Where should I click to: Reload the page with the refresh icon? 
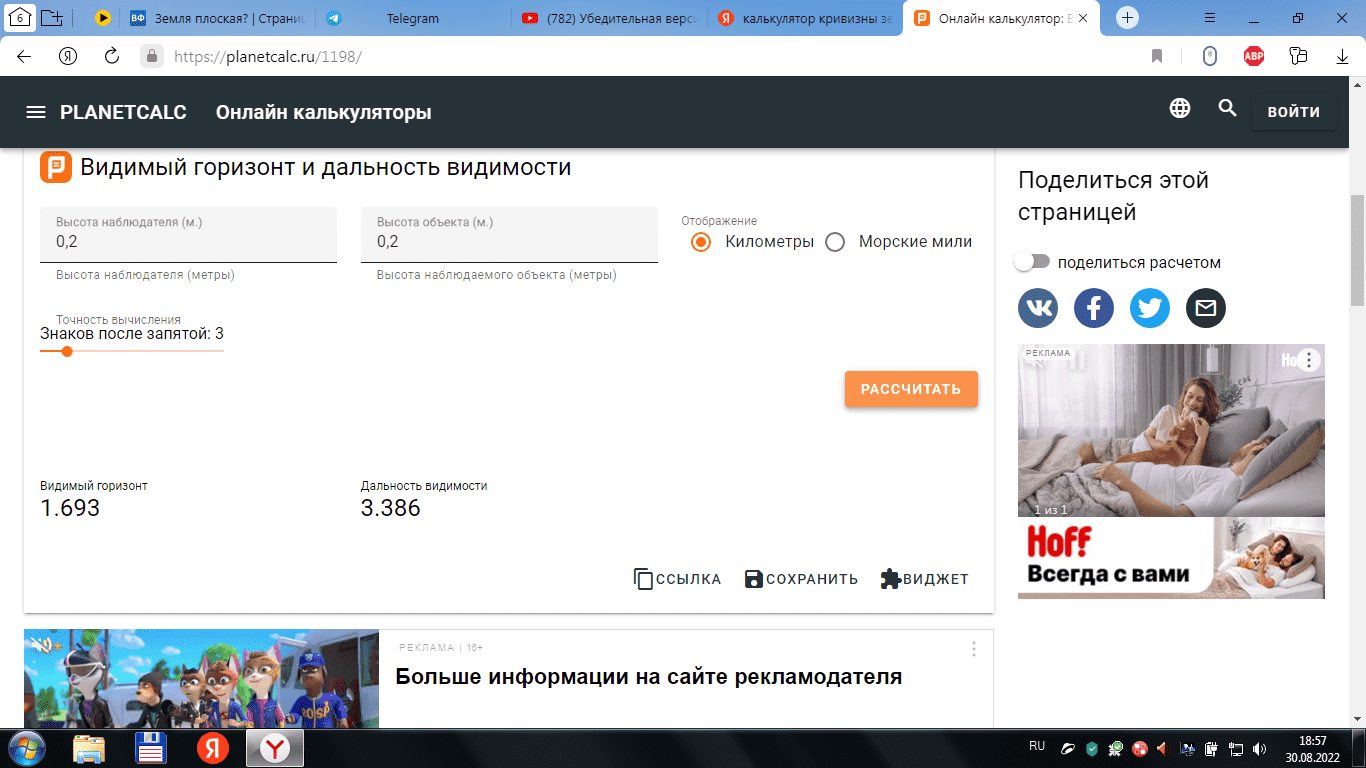(x=112, y=57)
